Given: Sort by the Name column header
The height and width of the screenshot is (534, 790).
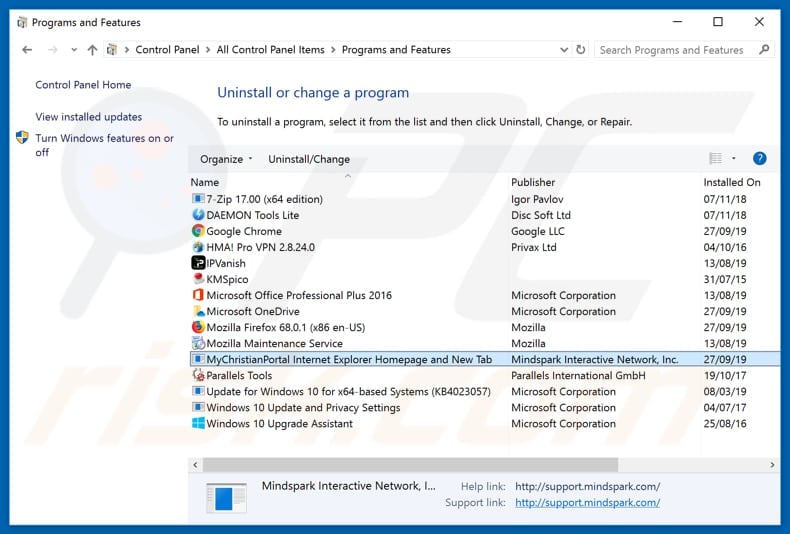Looking at the screenshot, I should click(205, 182).
